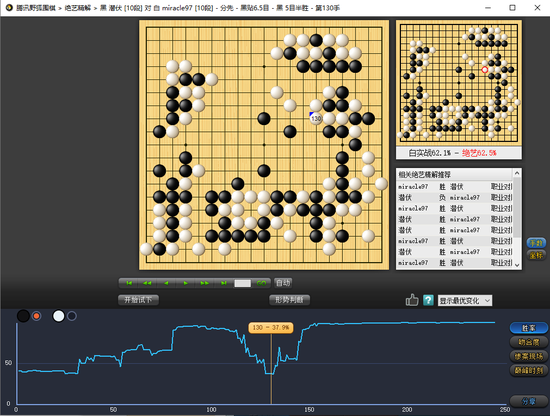The height and width of the screenshot is (416, 550).
Task: Select the 巅峰时刻 peak moment button
Action: coord(529,370)
